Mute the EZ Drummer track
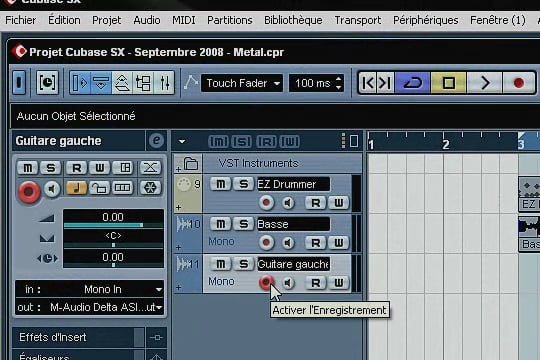 220,184
